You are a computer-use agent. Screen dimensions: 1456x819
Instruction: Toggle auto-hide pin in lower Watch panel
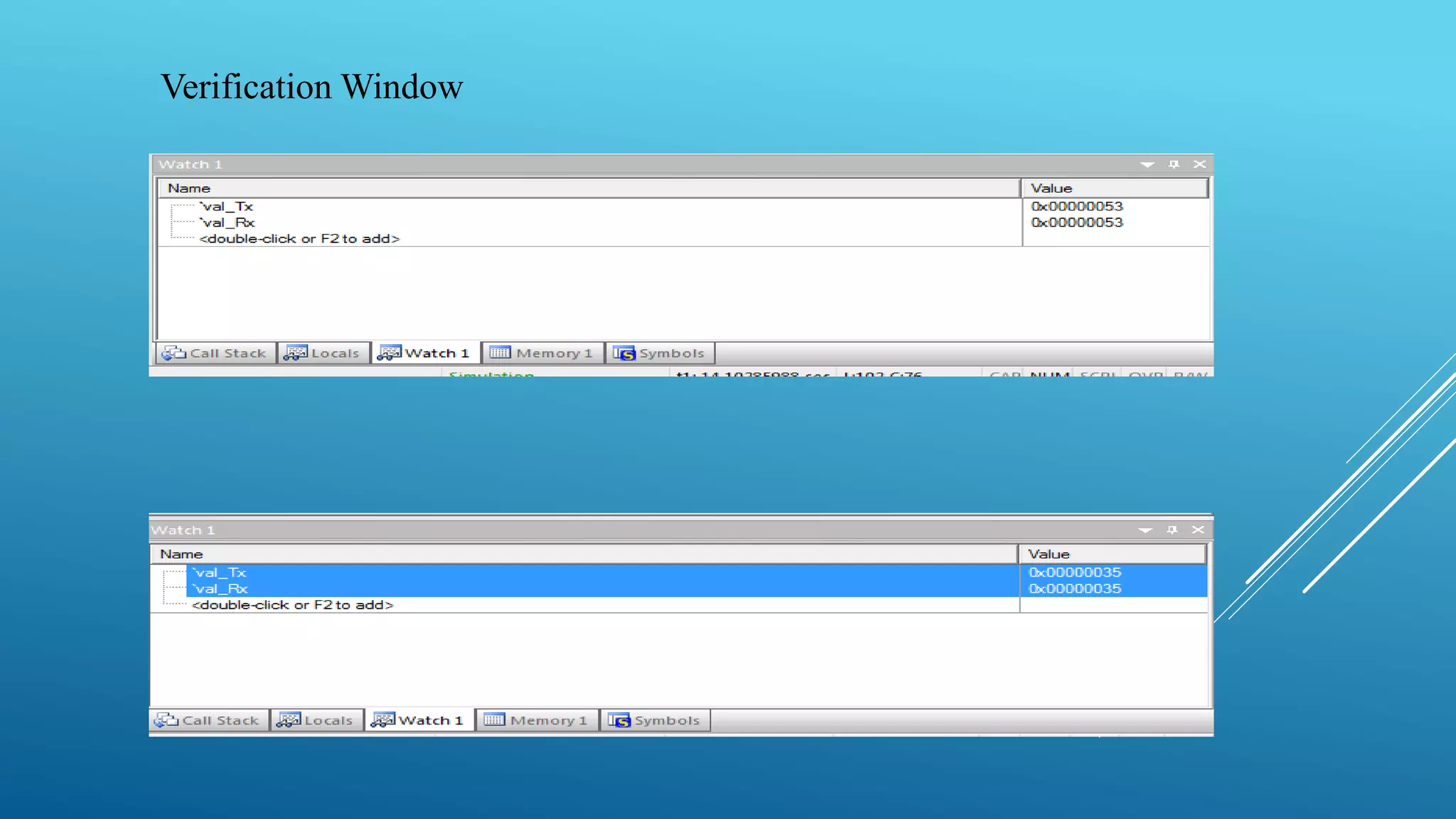(1172, 530)
